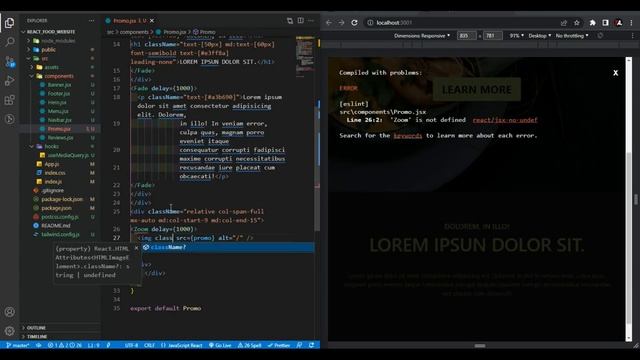Open the Explorer view in the activity bar
The image size is (640, 360).
coord(9,23)
